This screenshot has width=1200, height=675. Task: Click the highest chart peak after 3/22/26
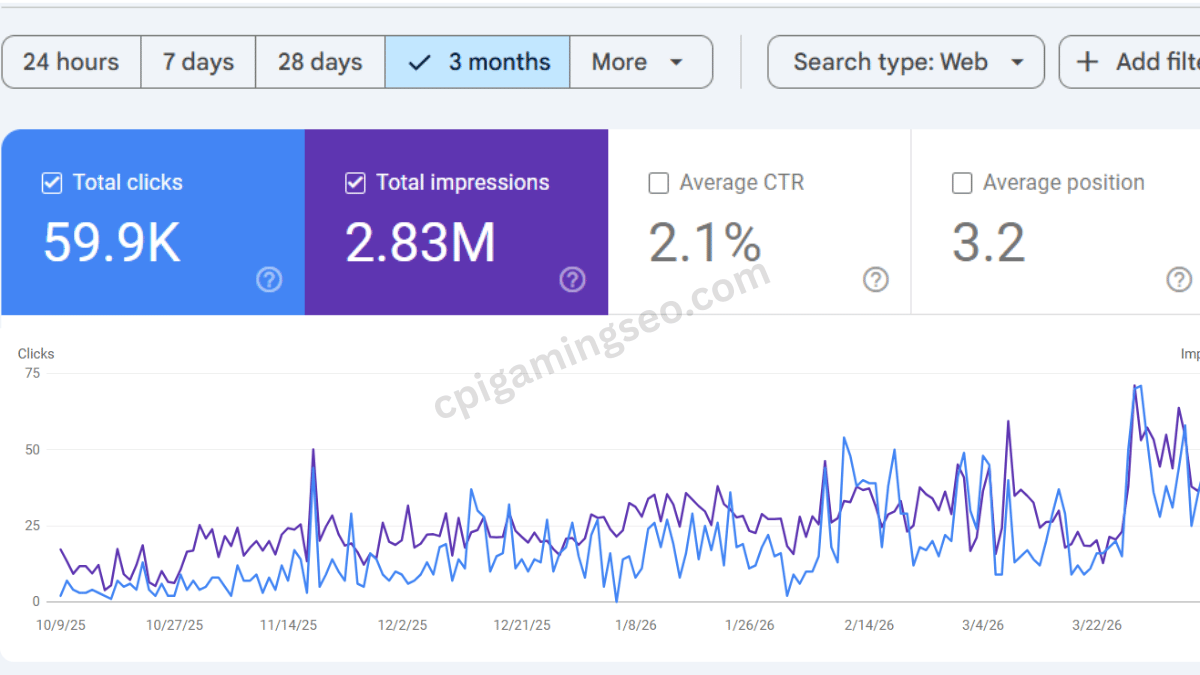pos(1136,385)
